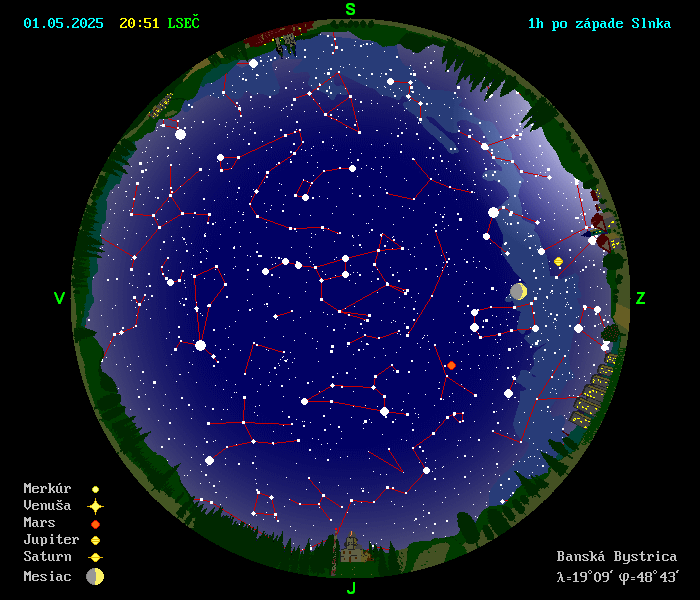Click the time 20:51
Screen dimensions: 700x600
point(139,23)
